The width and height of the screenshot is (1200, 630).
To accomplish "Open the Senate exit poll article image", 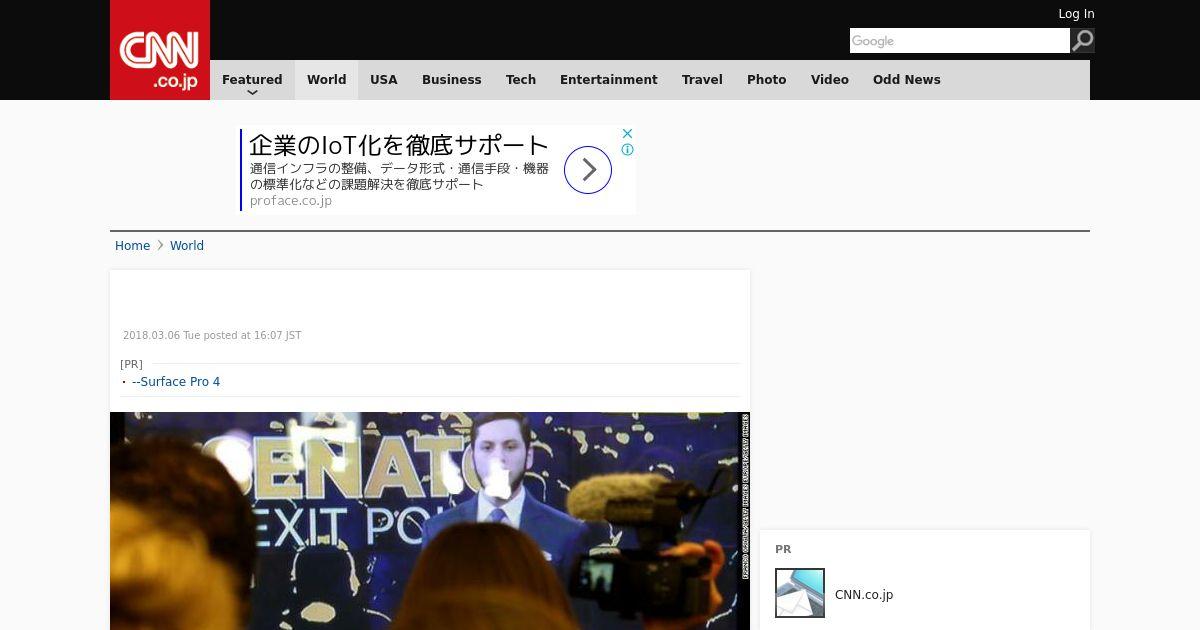I will pos(430,521).
